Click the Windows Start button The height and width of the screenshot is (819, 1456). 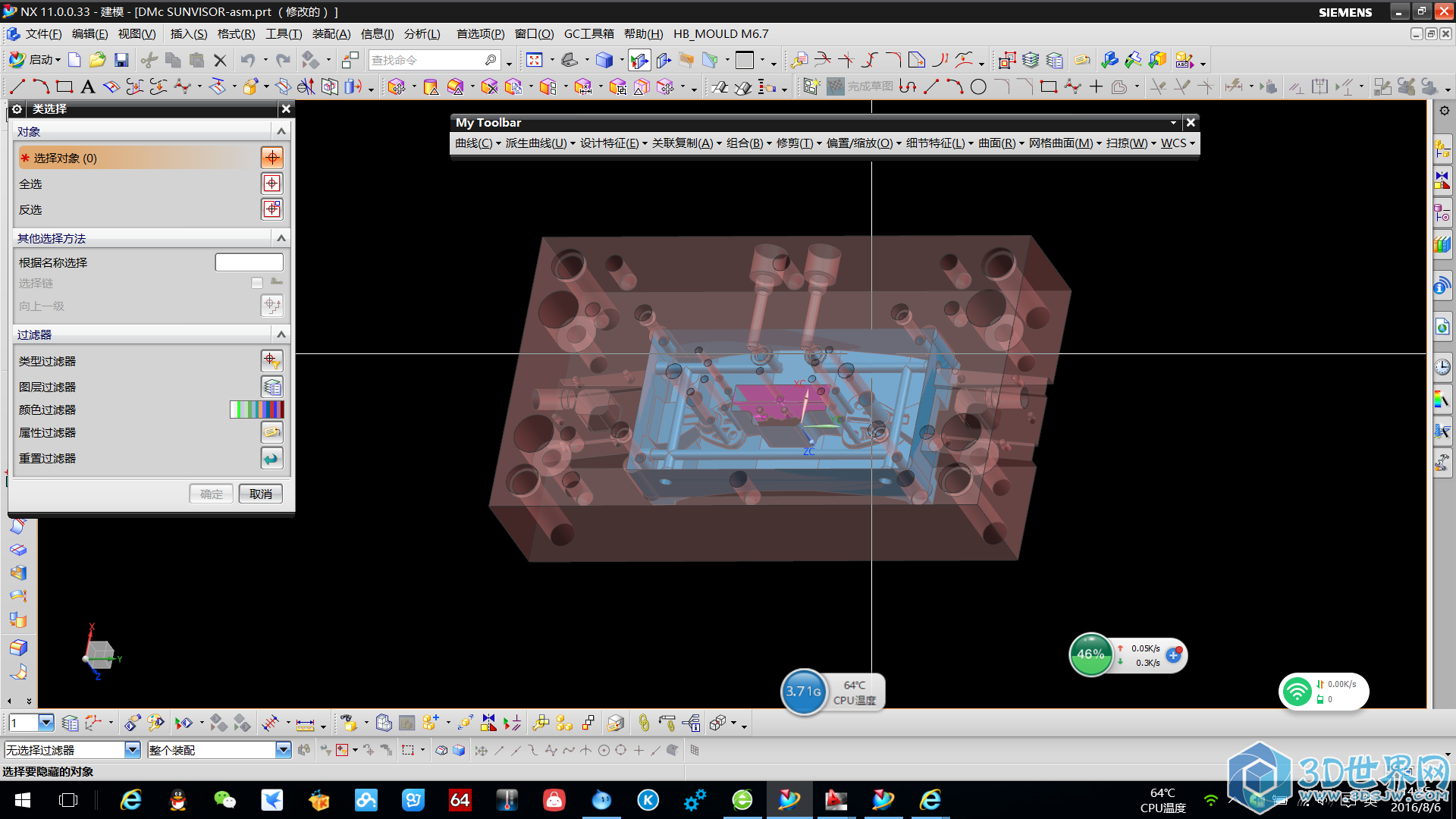[x=23, y=800]
